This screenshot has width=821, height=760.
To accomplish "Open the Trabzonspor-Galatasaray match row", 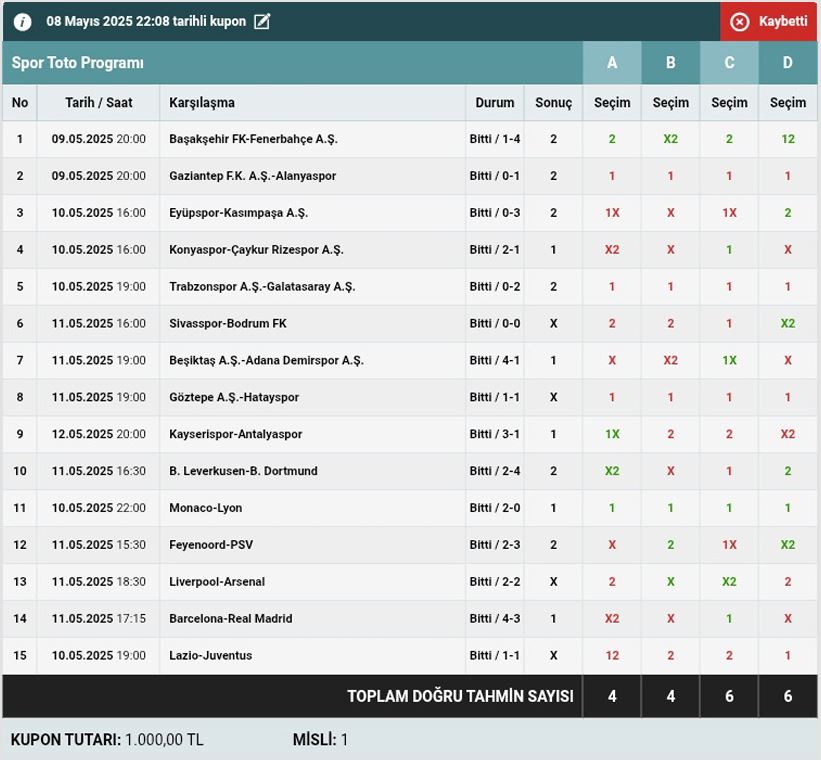I will point(262,287).
